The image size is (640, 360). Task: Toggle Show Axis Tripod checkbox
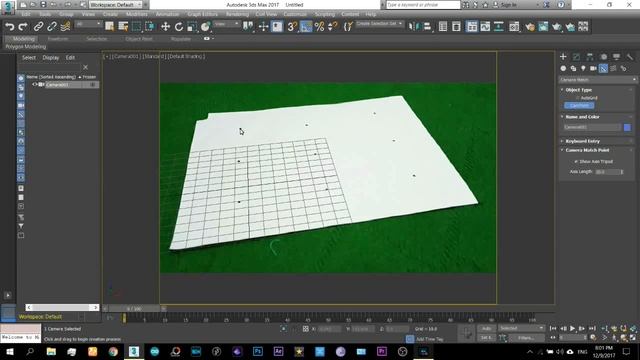tap(576, 162)
